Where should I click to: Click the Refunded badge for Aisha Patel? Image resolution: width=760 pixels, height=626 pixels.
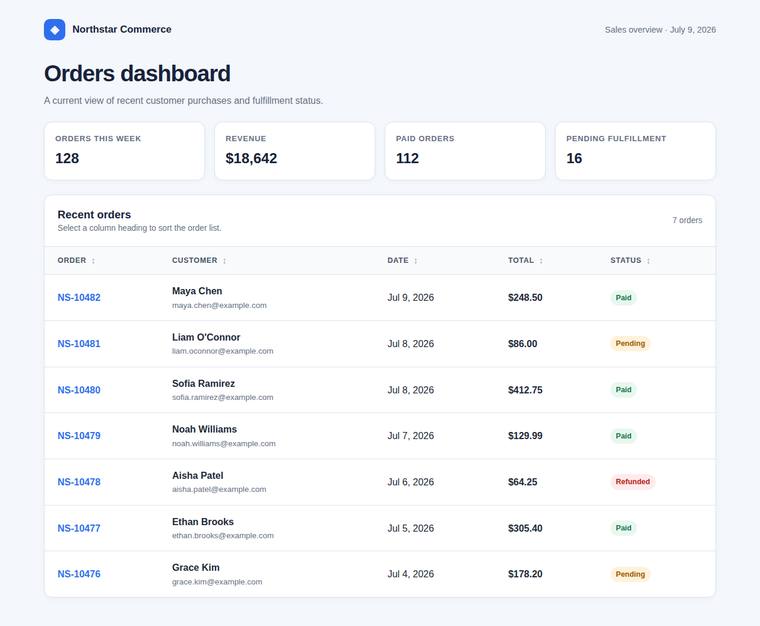633,482
